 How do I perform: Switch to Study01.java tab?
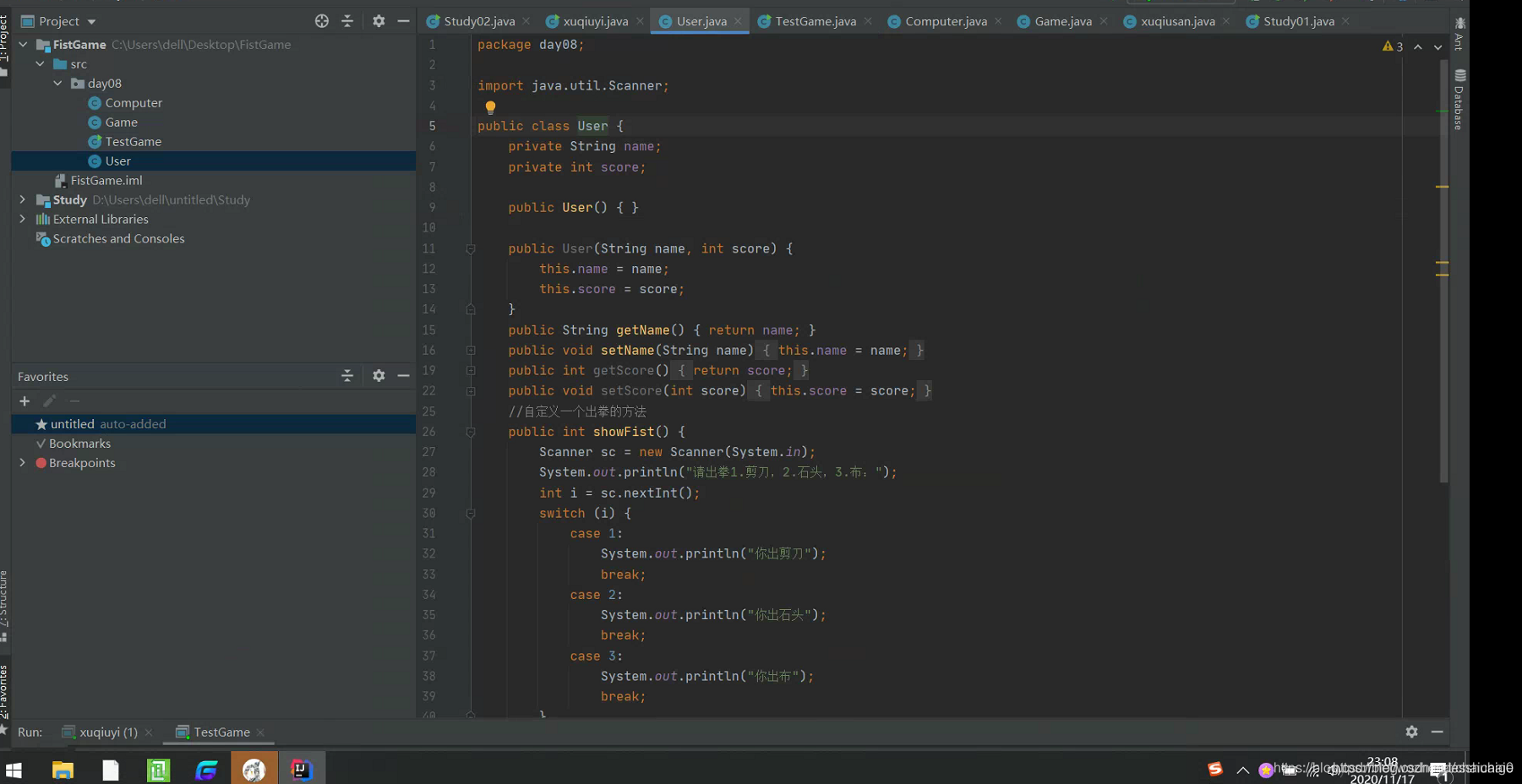click(1299, 21)
